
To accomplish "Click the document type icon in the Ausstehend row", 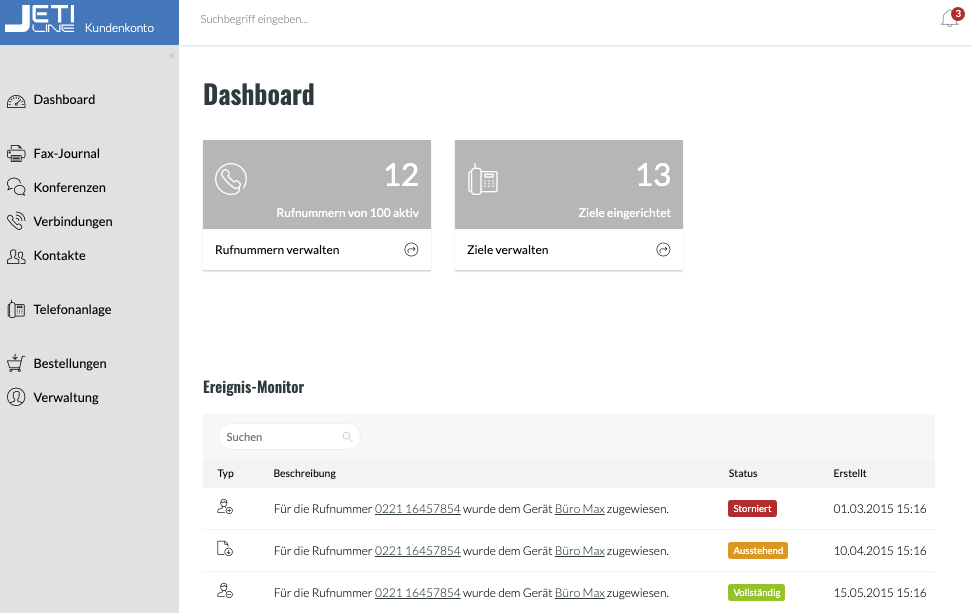I will point(225,549).
